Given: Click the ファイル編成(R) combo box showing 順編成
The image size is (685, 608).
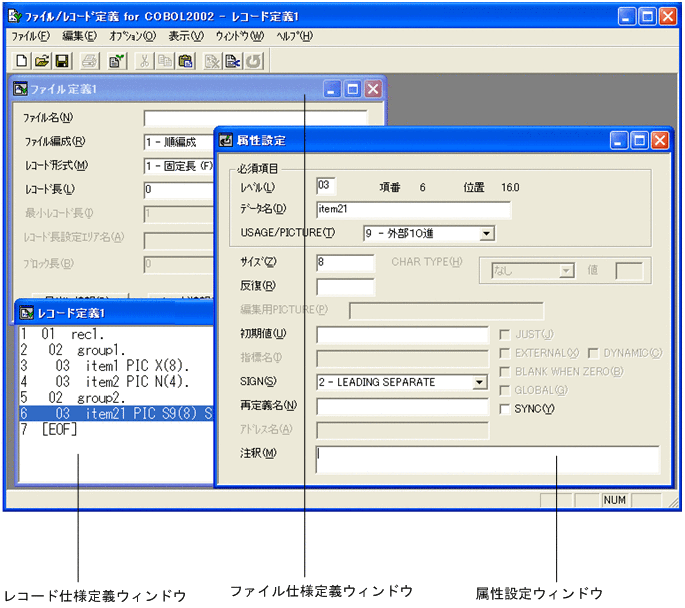Looking at the screenshot, I should pos(179,142).
